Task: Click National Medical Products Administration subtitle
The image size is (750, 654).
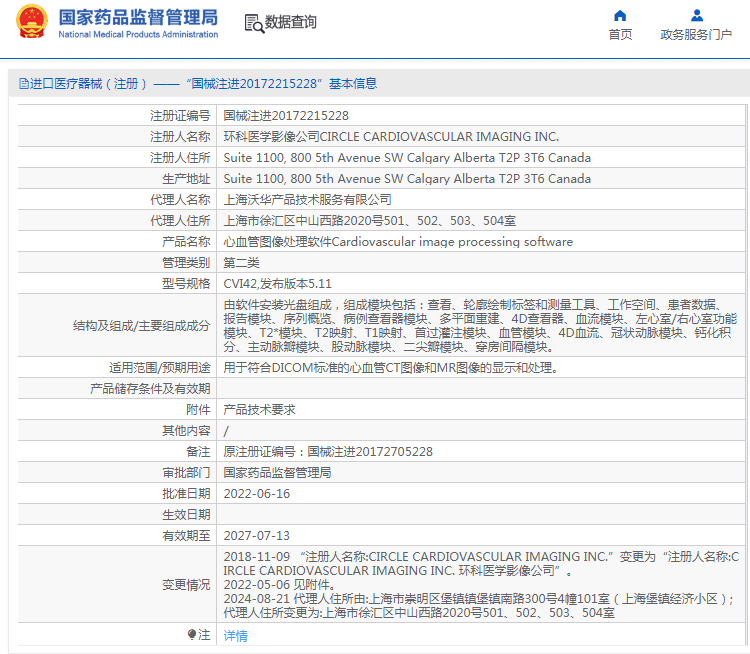Action: 138,34
